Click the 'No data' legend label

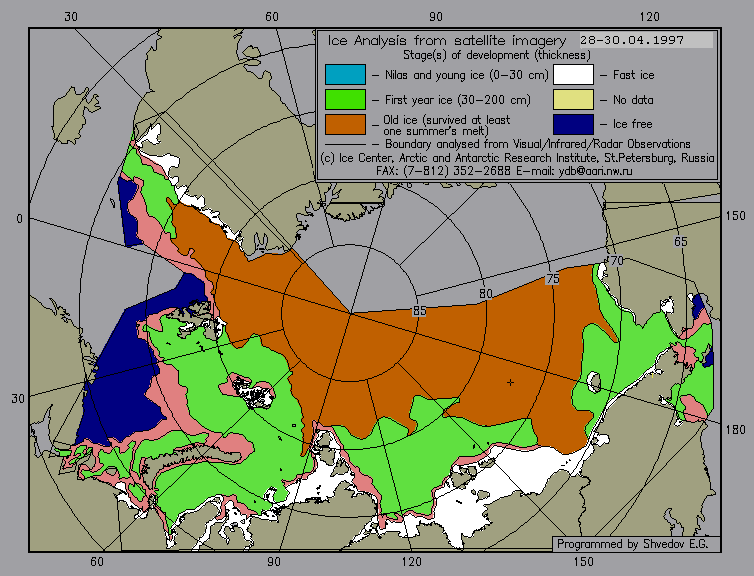633,100
